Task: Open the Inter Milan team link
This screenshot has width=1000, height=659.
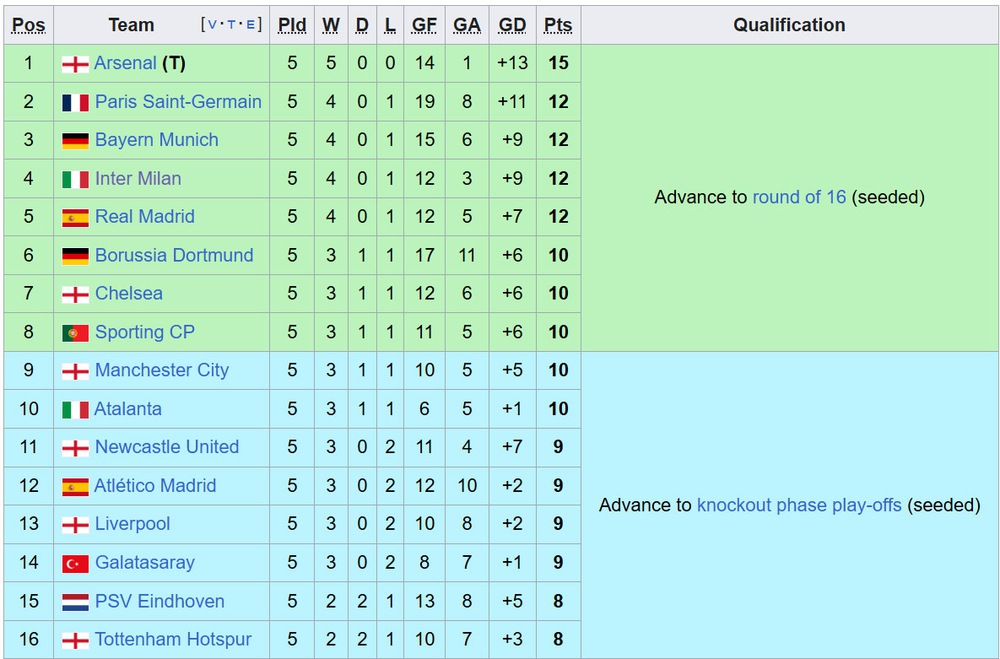Action: (x=138, y=179)
